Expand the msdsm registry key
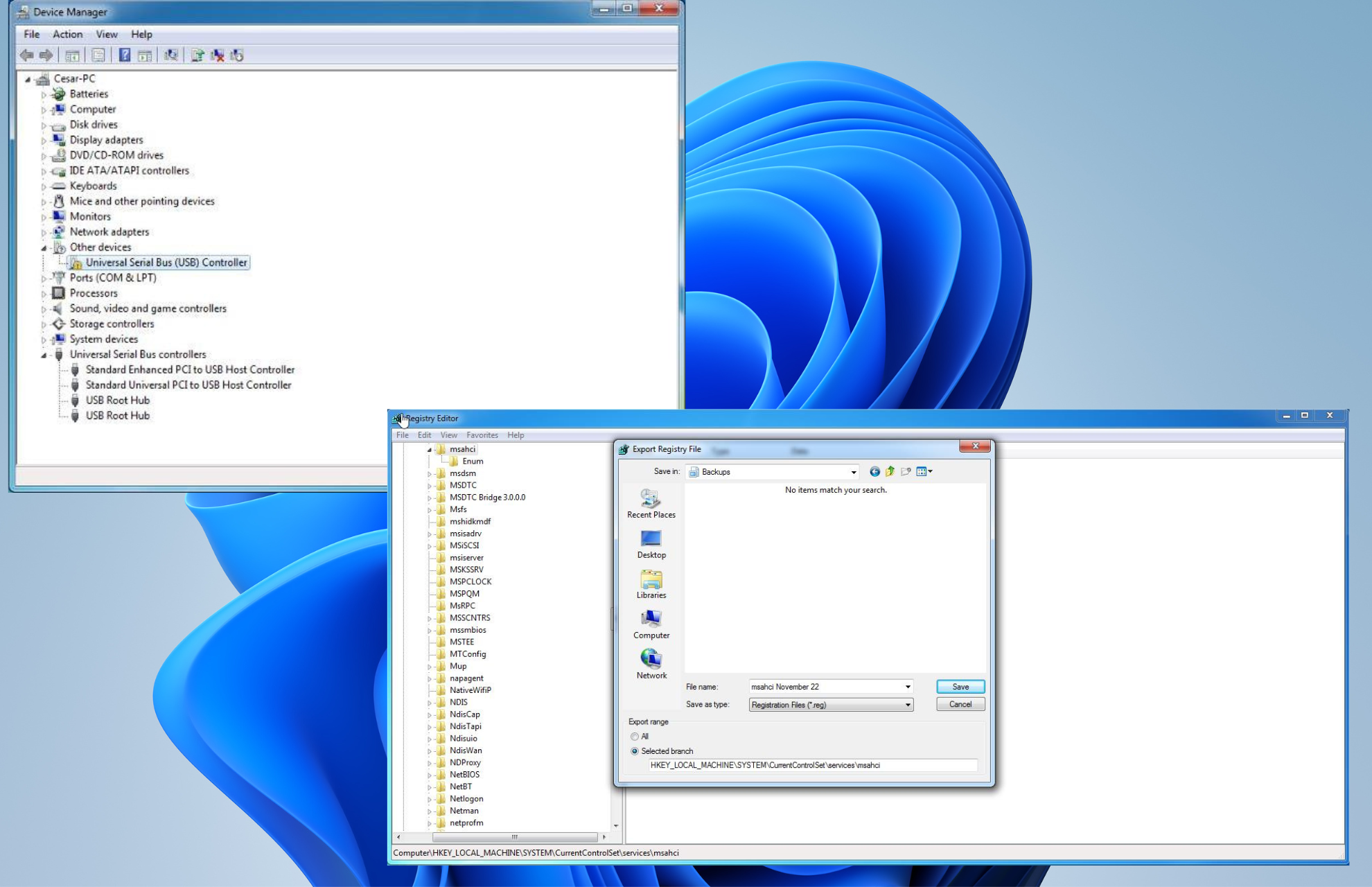This screenshot has width=1372, height=887. pyautogui.click(x=430, y=474)
